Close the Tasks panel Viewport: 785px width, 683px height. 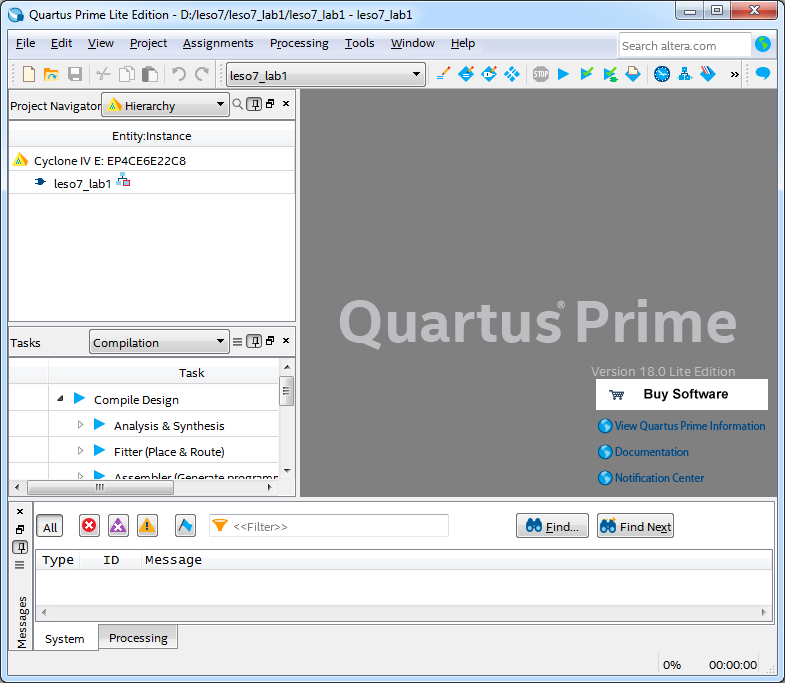click(286, 340)
